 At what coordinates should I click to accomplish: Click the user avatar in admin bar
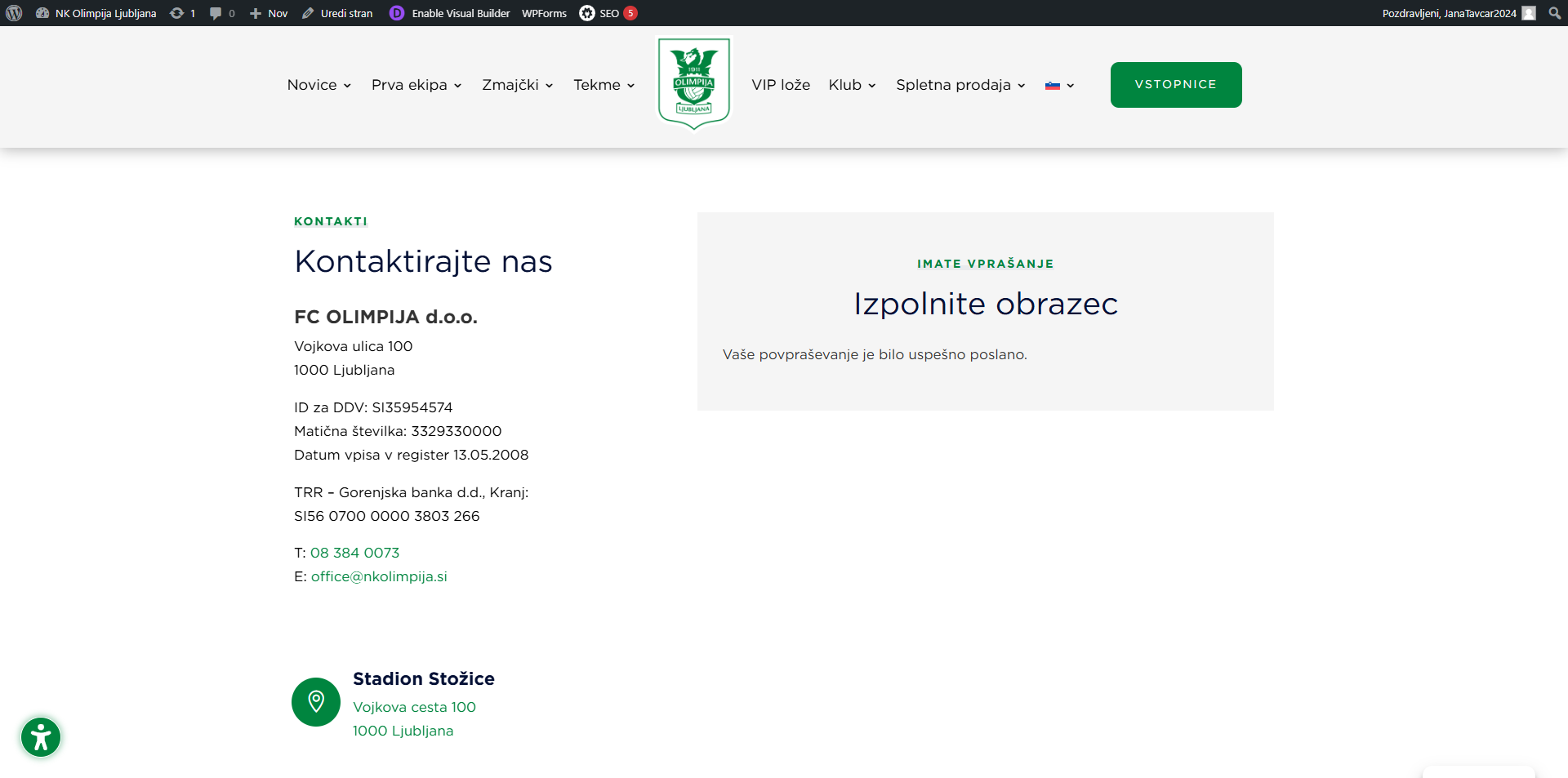[1529, 13]
